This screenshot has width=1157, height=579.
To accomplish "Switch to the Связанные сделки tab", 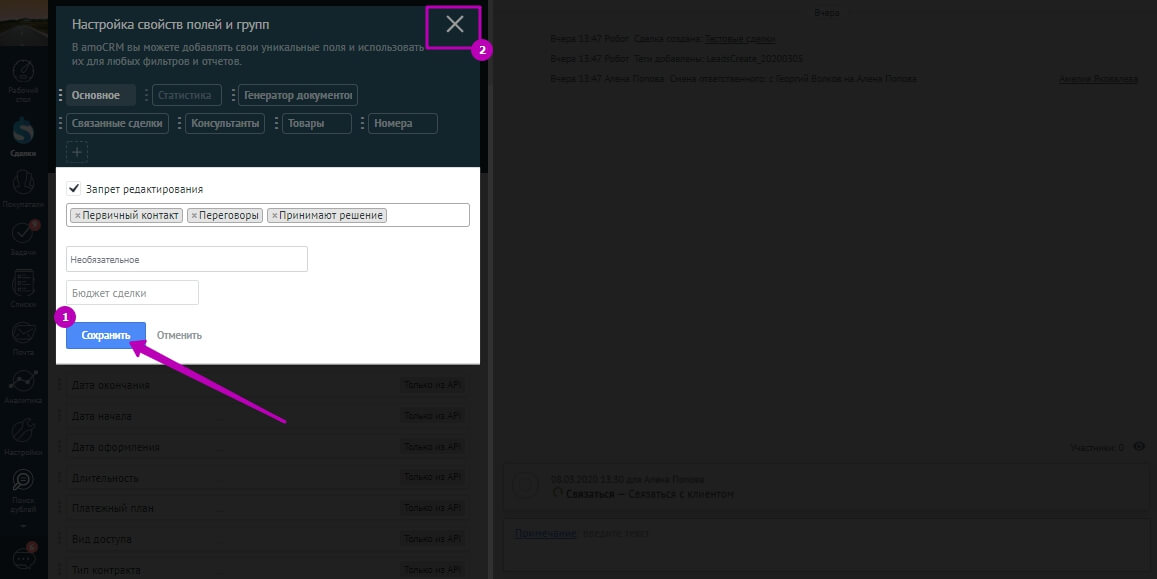I will point(118,123).
